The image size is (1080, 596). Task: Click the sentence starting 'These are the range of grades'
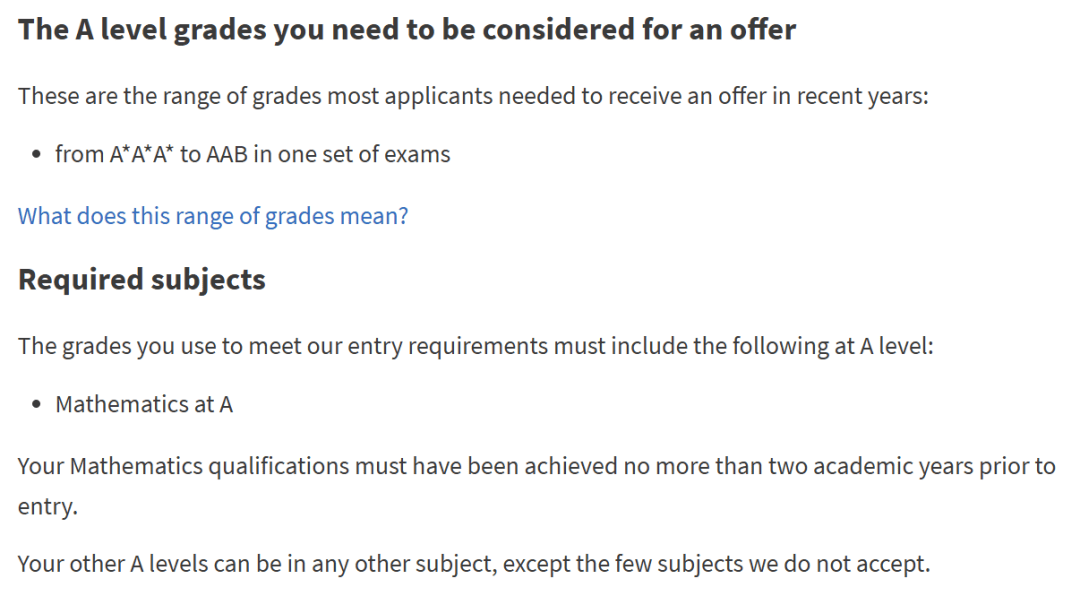point(473,97)
